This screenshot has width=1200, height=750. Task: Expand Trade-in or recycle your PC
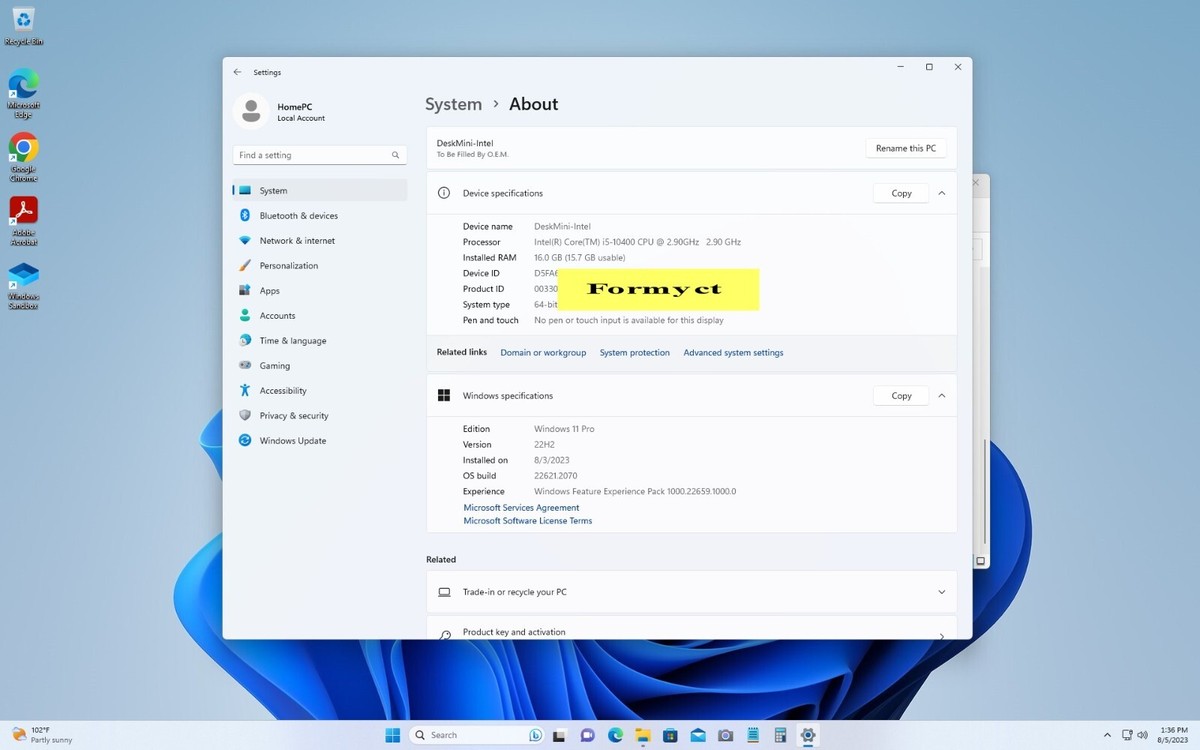[941, 592]
